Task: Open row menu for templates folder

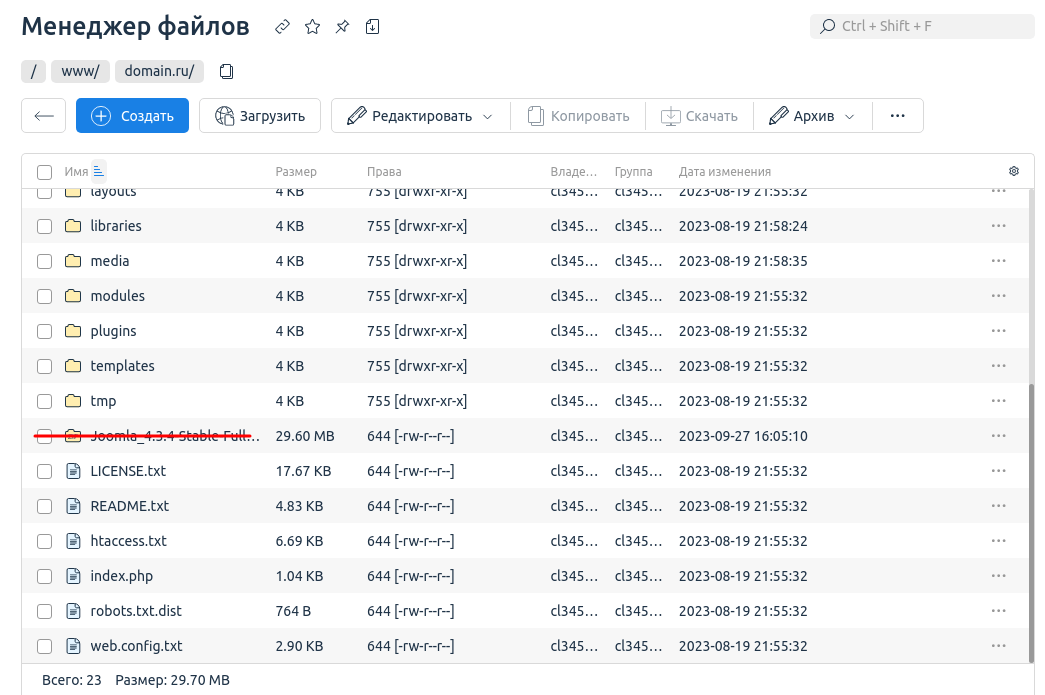Action: [x=998, y=366]
